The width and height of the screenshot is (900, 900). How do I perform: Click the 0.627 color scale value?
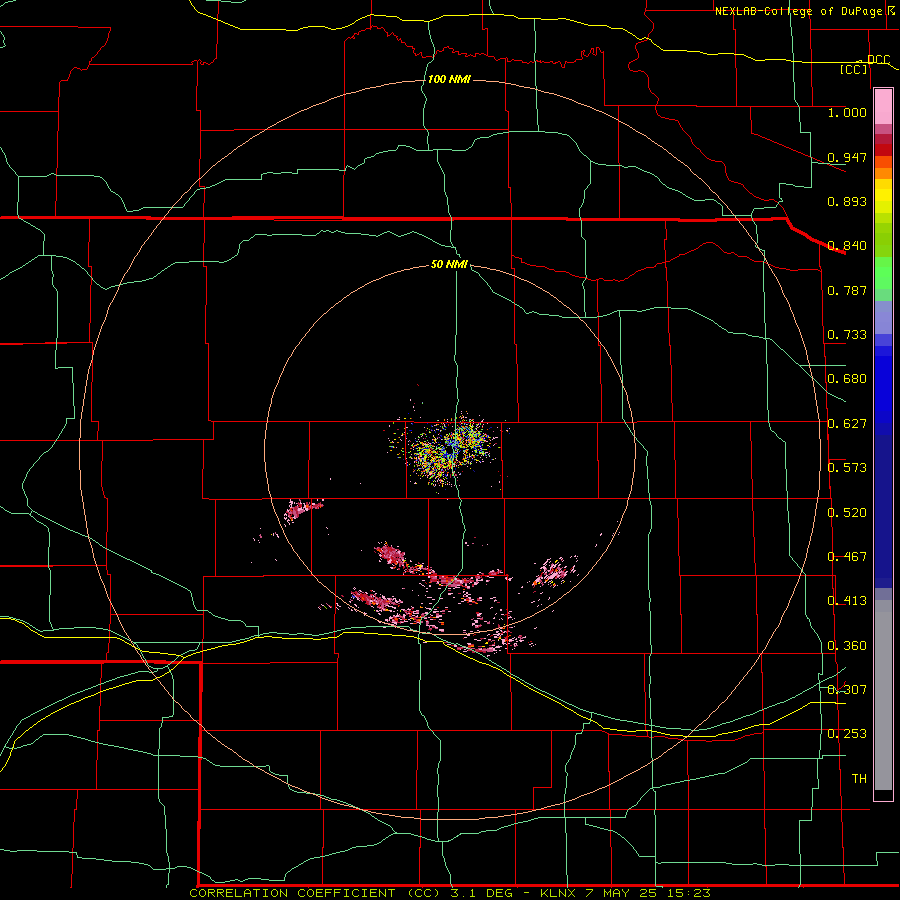tap(847, 424)
